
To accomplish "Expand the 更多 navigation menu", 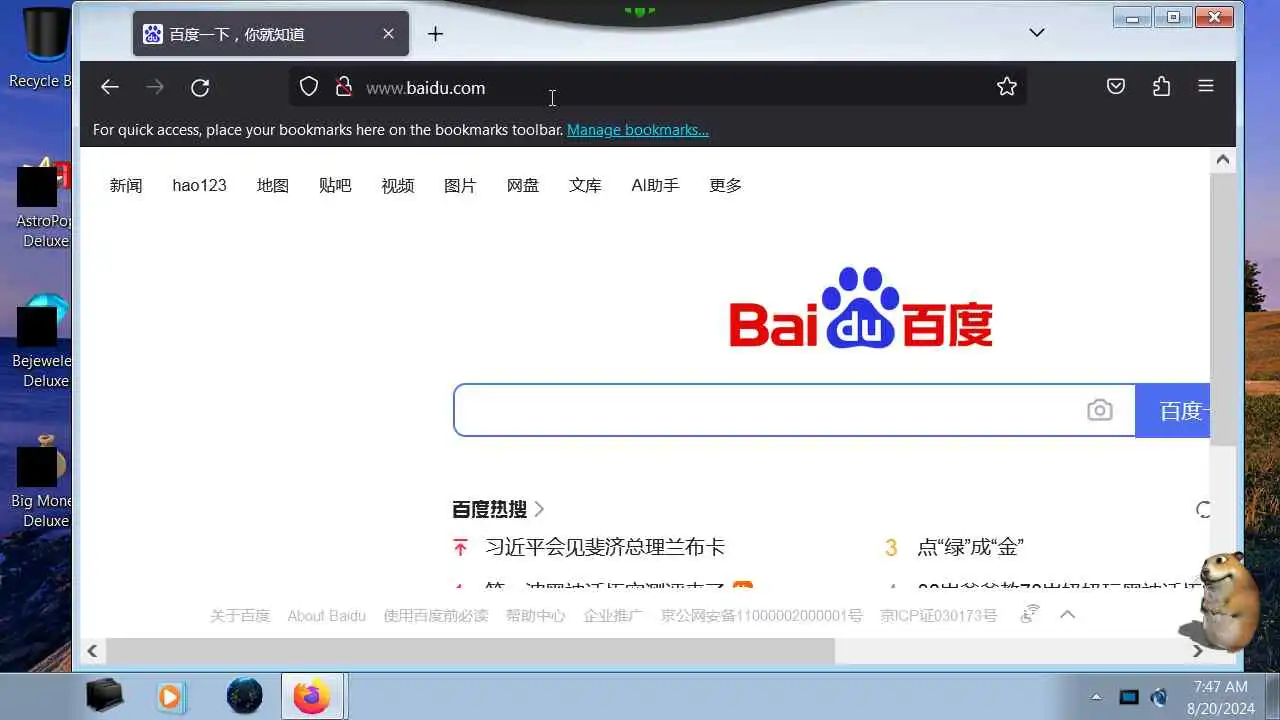I will coord(725,185).
